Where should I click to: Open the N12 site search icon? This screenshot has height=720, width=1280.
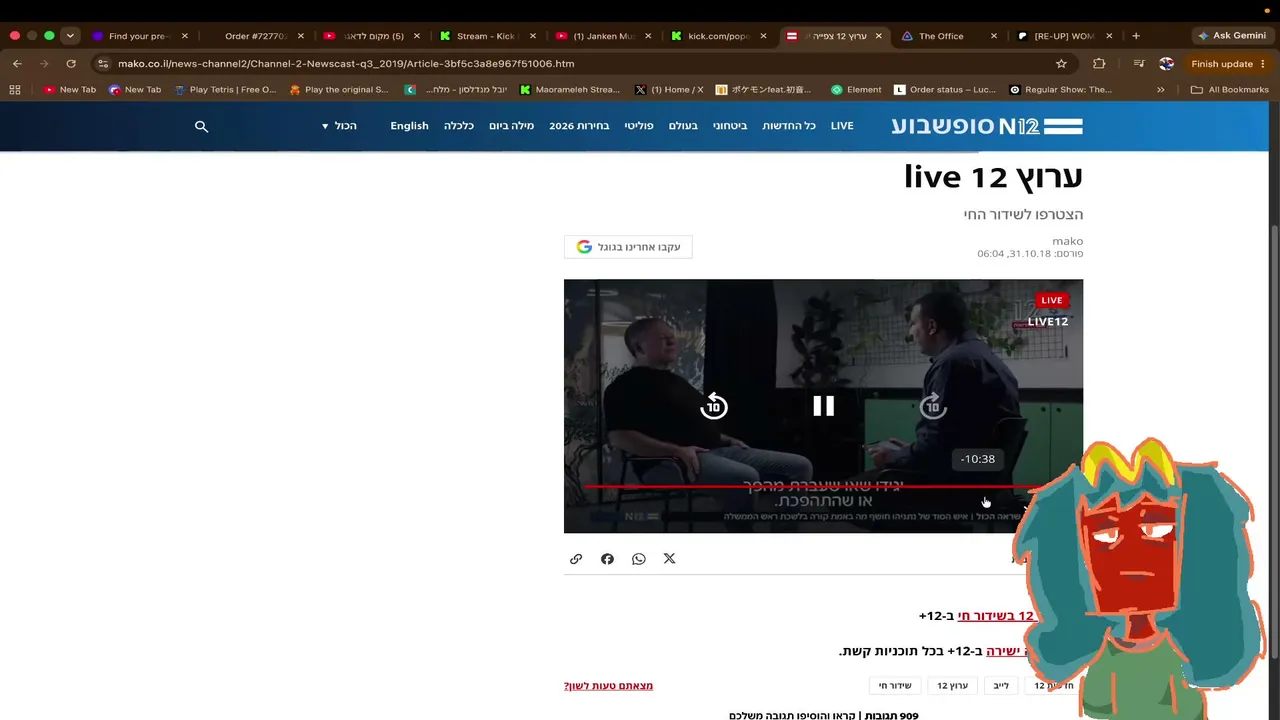pyautogui.click(x=201, y=126)
